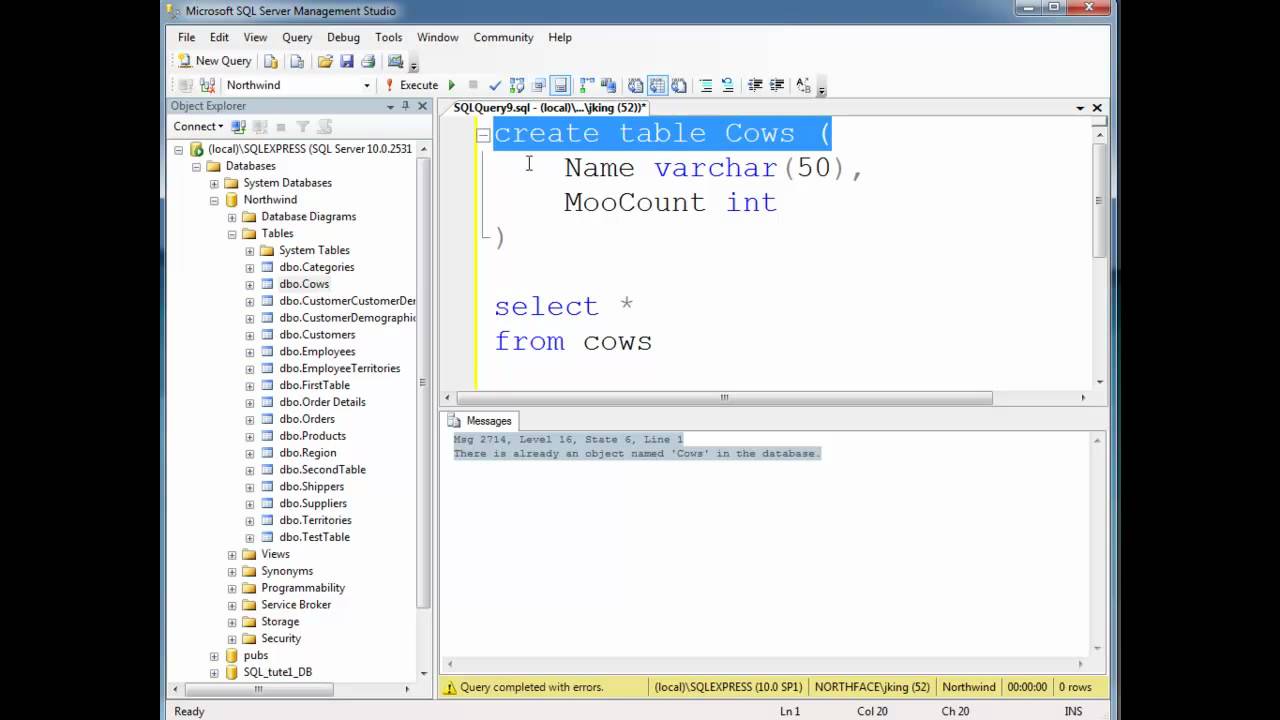1280x720 pixels.
Task: Save the query with the floppy disk icon
Action: (347, 61)
